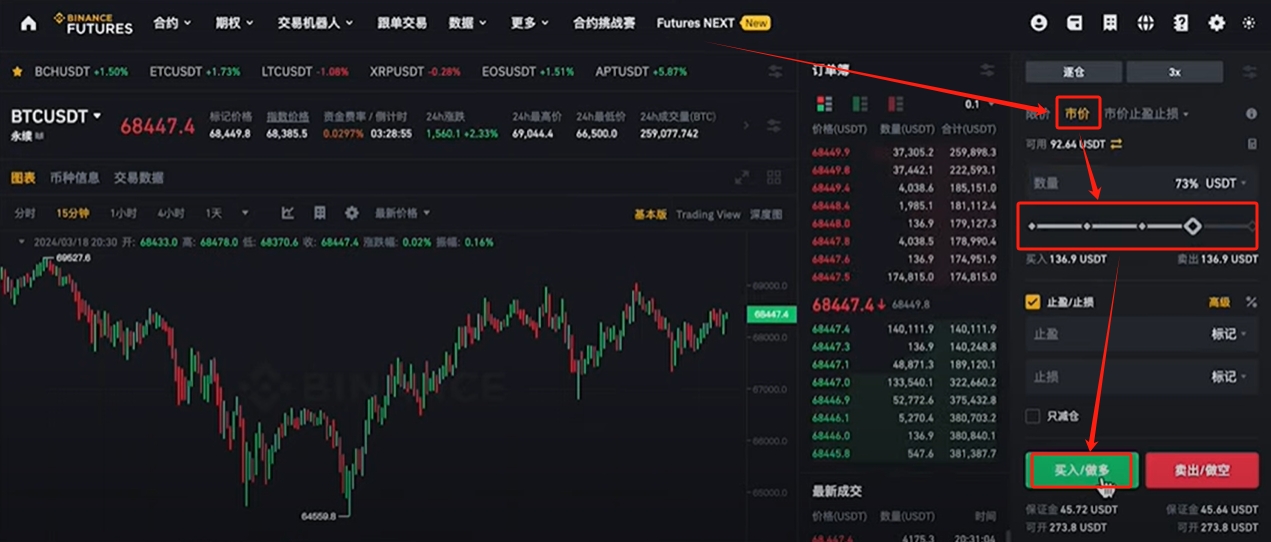The width and height of the screenshot is (1271, 542).
Task: Click the quantity percentage slider handle
Action: (x=1192, y=227)
